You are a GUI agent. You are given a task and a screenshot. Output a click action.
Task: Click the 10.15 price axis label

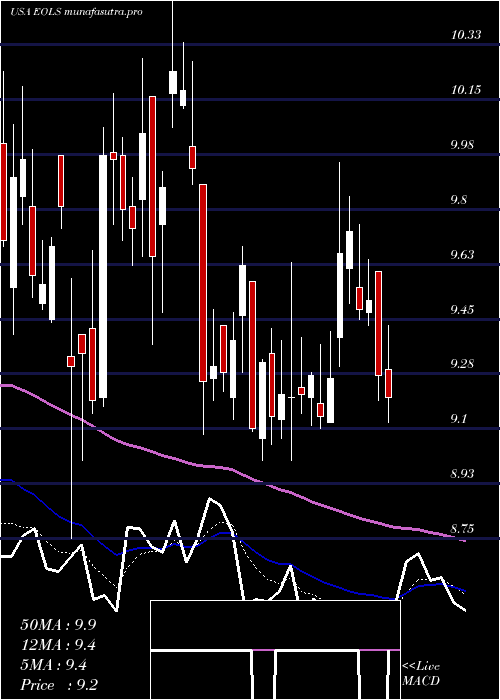pyautogui.click(x=466, y=90)
